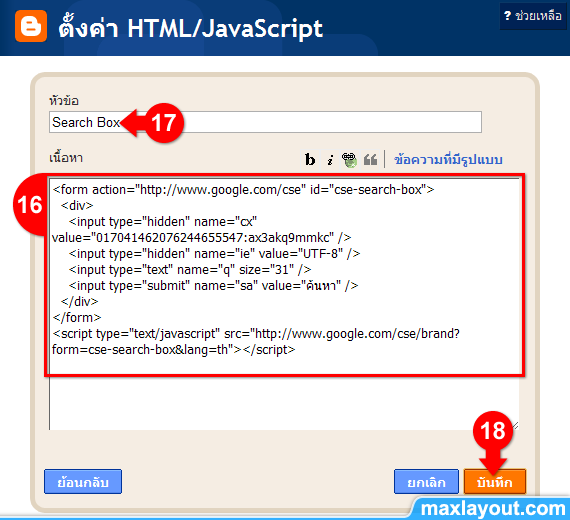
Task: Click the หัวข้อ title field containing Search Box
Action: point(265,122)
